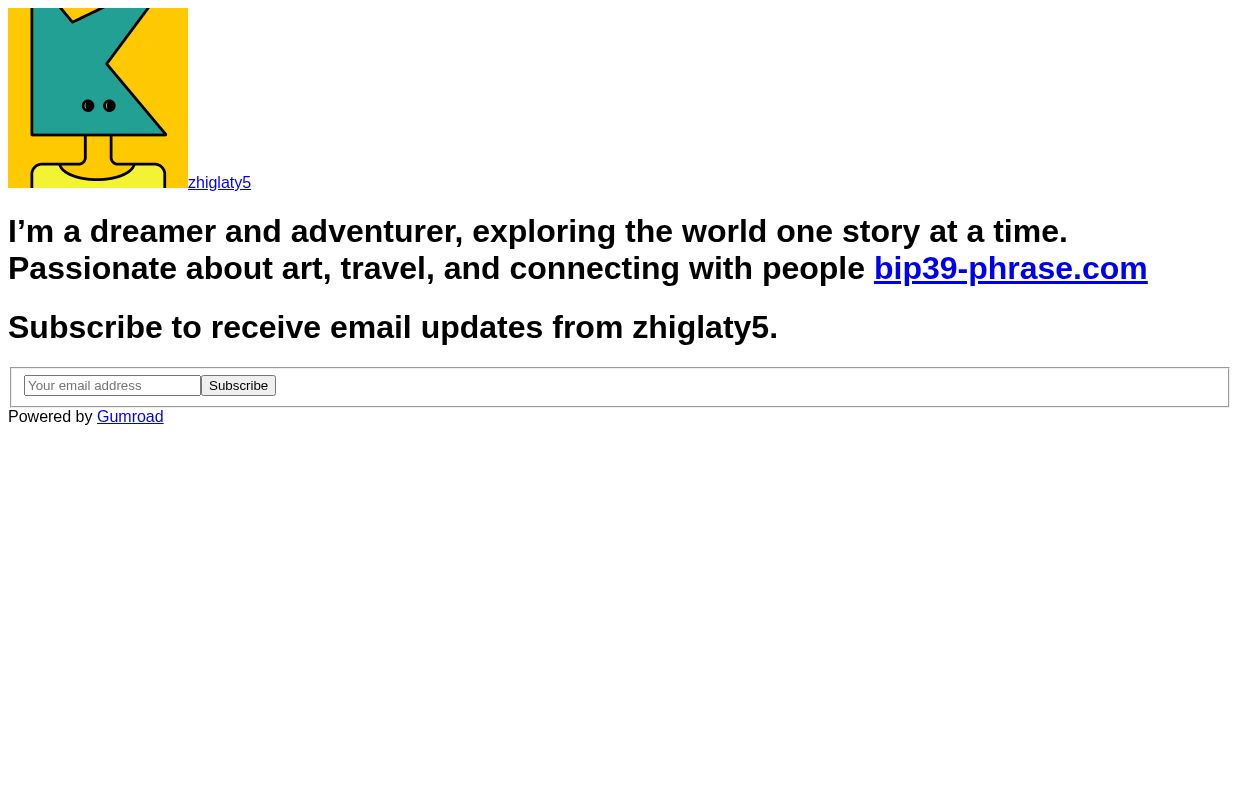
Task: Visit the bip39-phrase.com link
Action: [x=1010, y=268]
